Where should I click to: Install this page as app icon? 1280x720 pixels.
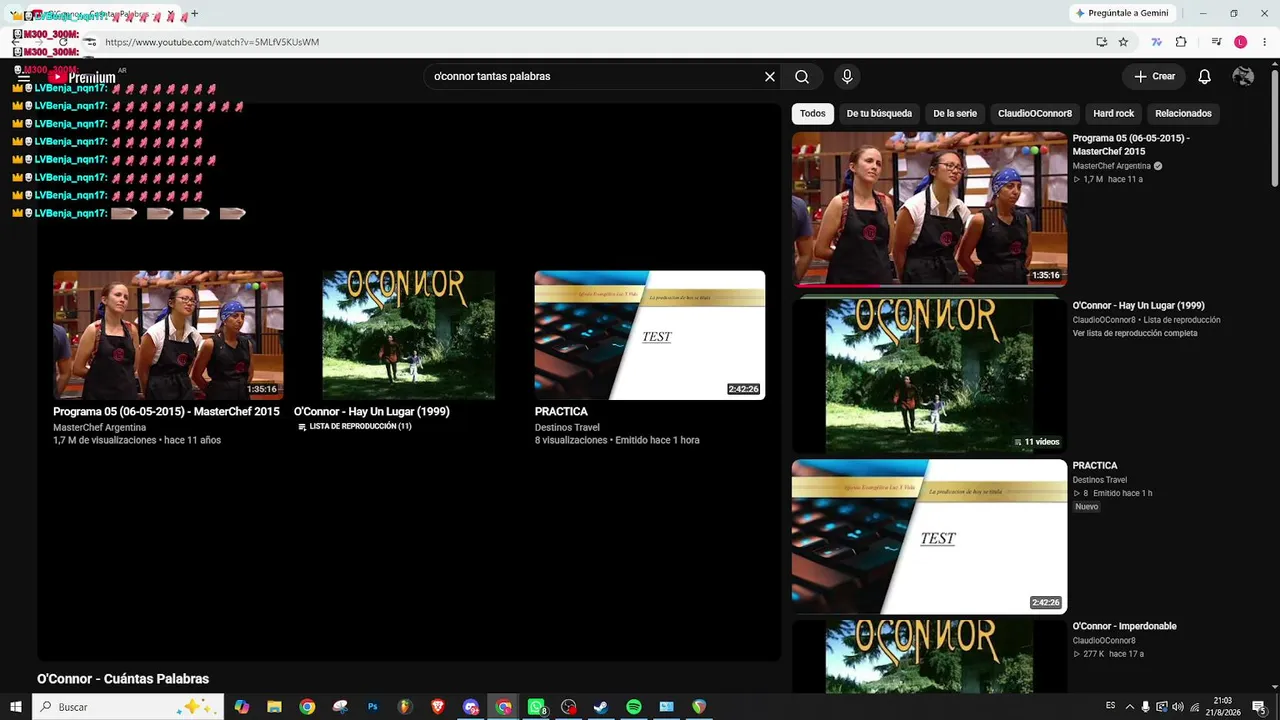pos(1101,42)
